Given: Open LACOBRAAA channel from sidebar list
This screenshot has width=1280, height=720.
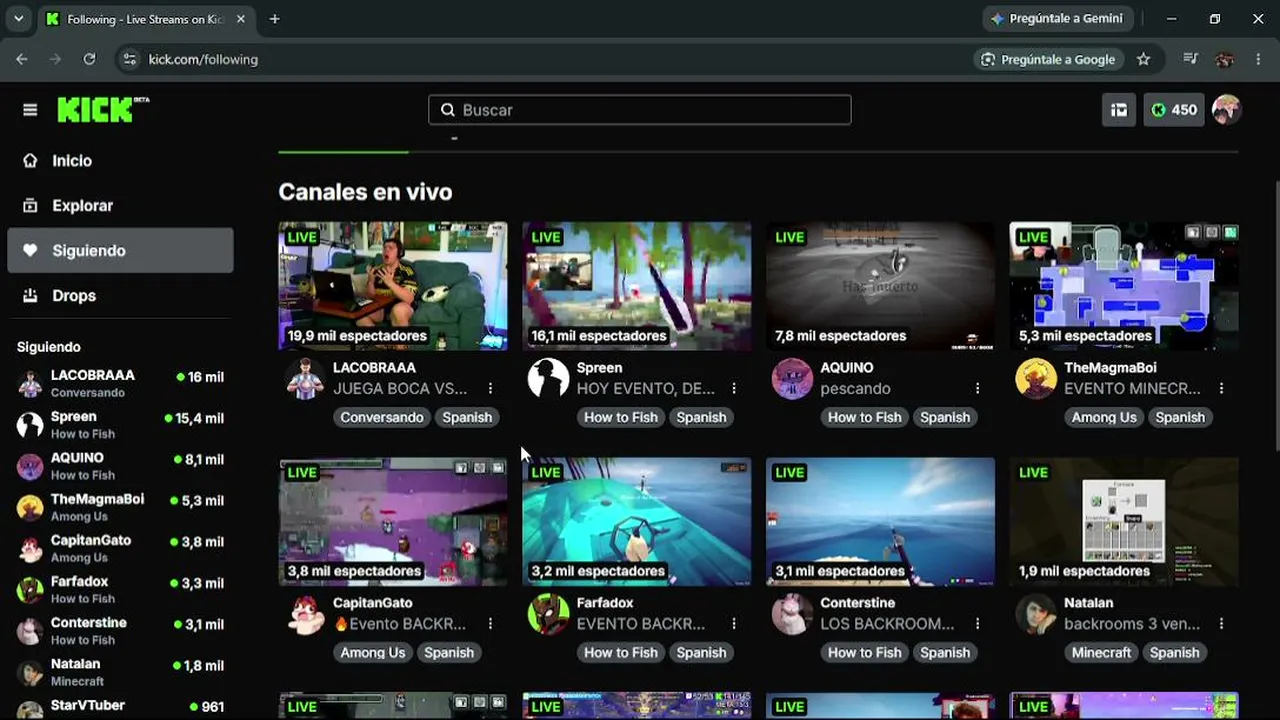Looking at the screenshot, I should click(120, 383).
